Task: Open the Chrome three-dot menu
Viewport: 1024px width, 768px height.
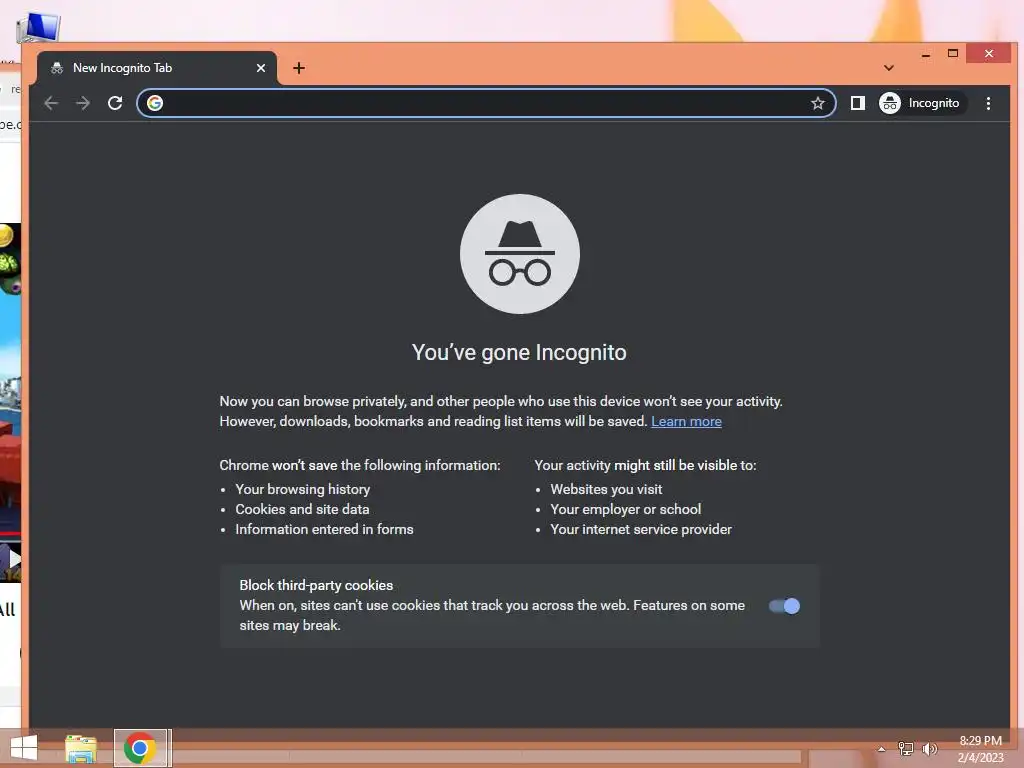Action: [x=988, y=103]
